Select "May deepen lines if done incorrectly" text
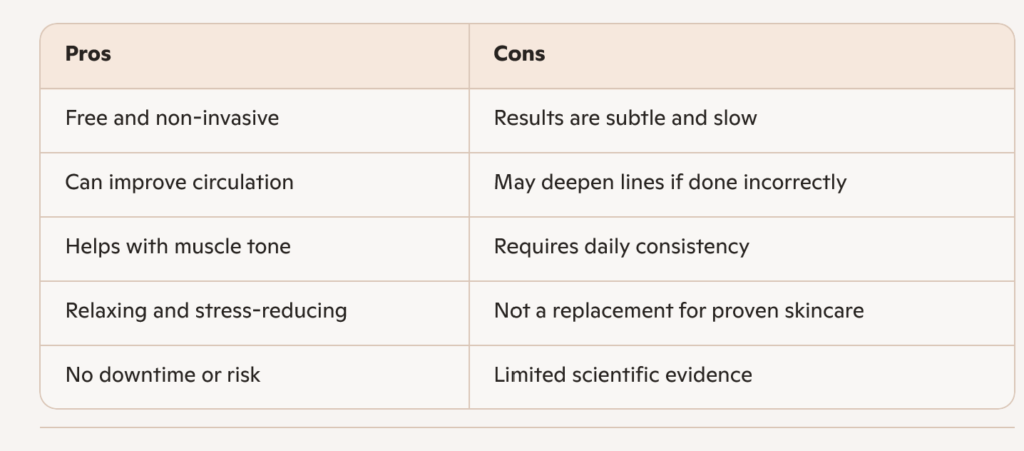1024x451 pixels. click(x=670, y=182)
